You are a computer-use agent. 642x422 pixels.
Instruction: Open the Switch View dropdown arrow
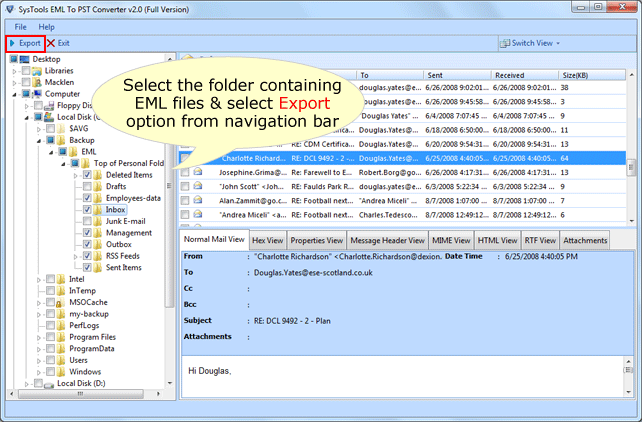coord(558,43)
